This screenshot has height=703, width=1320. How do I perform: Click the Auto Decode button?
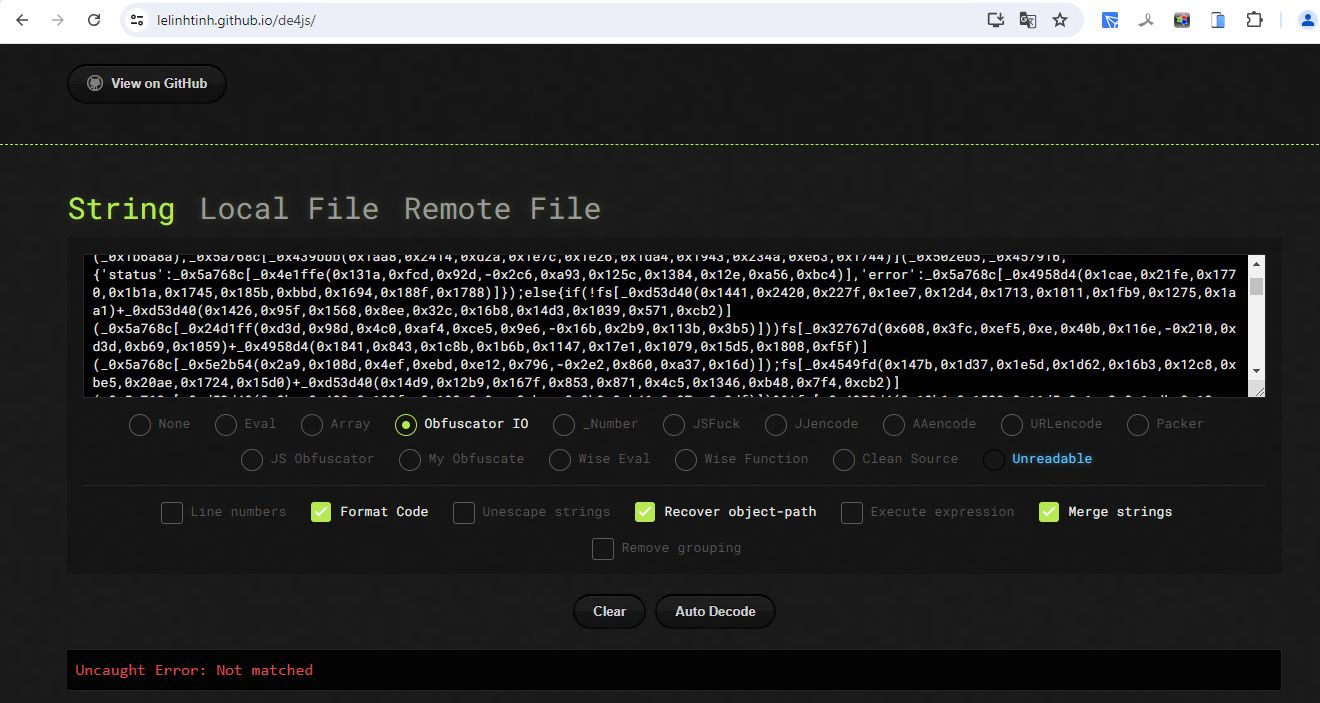(715, 611)
